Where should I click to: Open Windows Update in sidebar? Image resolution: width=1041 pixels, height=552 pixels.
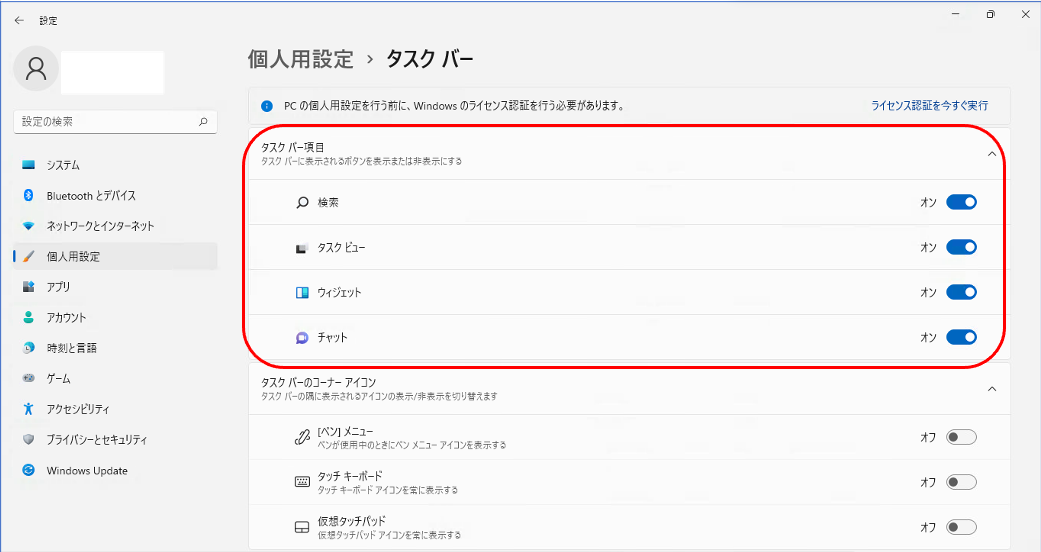click(x=116, y=470)
